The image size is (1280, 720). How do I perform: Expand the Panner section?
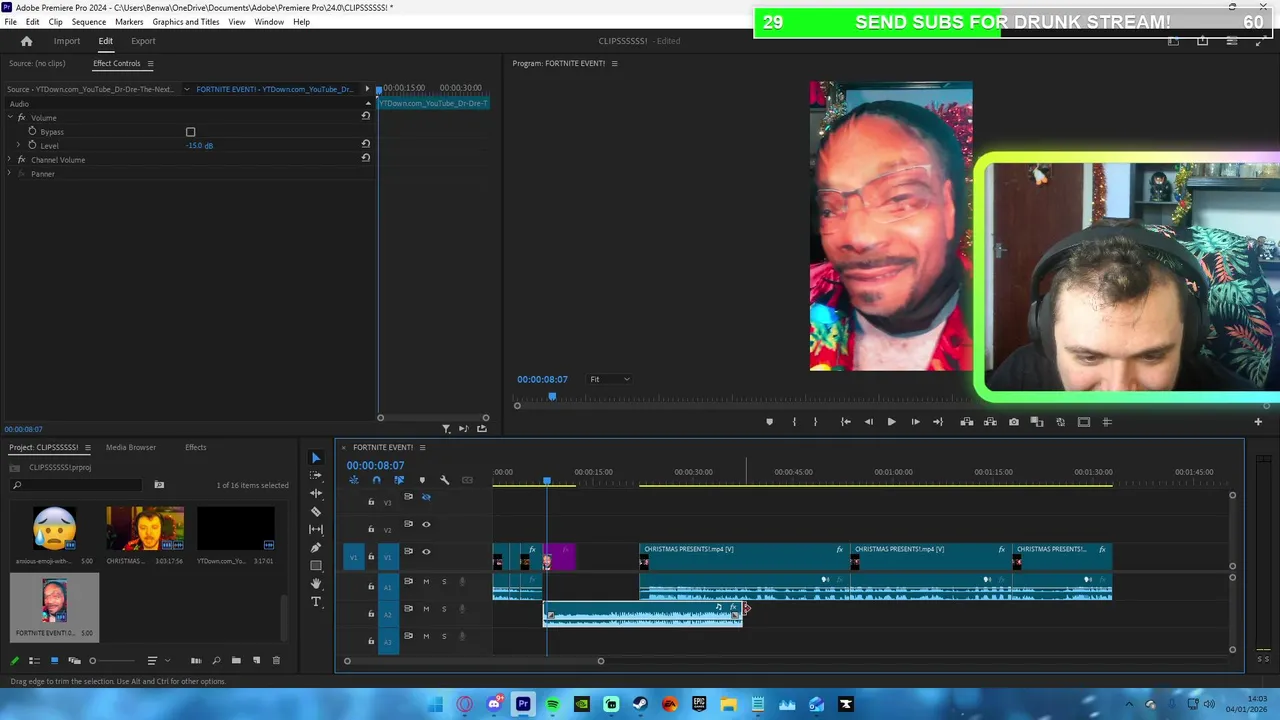coord(9,174)
